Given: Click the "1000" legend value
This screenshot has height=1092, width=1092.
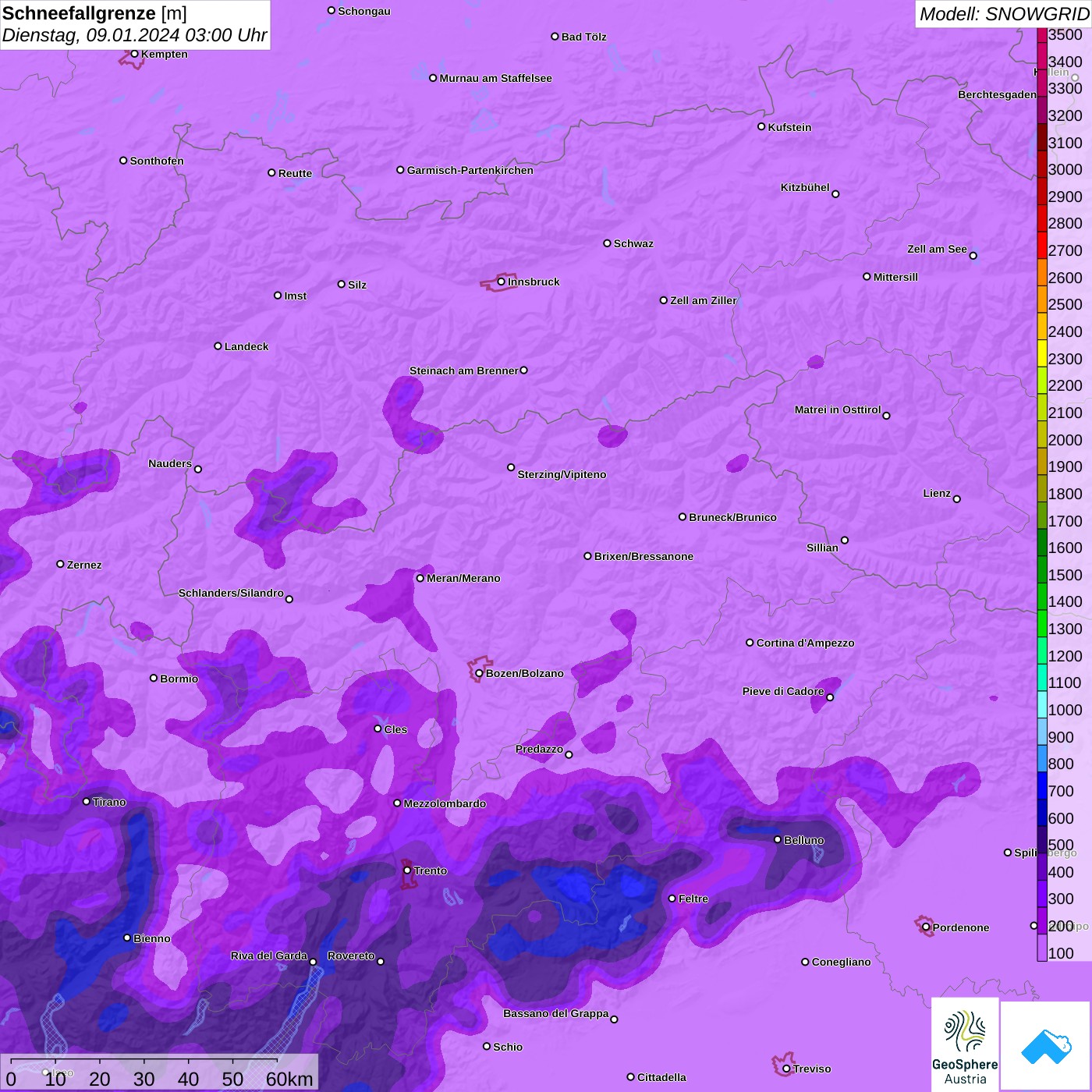Looking at the screenshot, I should 1065,710.
